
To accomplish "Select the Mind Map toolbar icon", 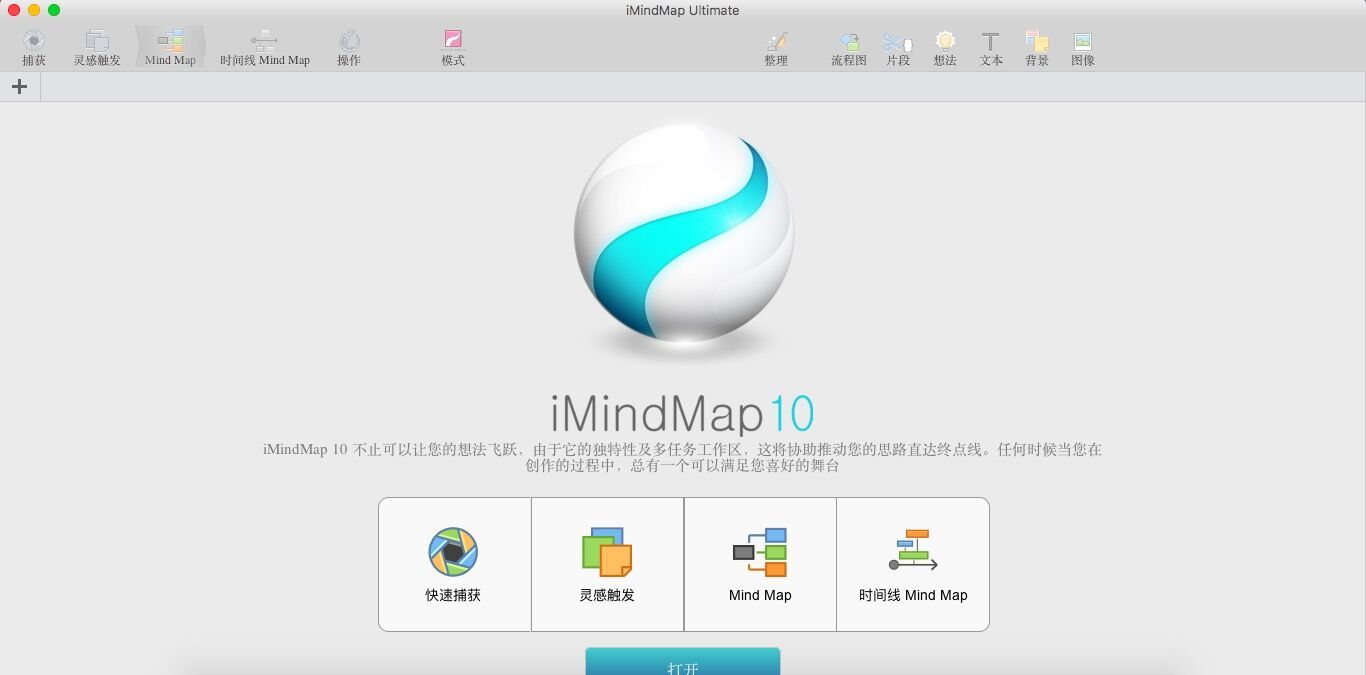I will [169, 45].
